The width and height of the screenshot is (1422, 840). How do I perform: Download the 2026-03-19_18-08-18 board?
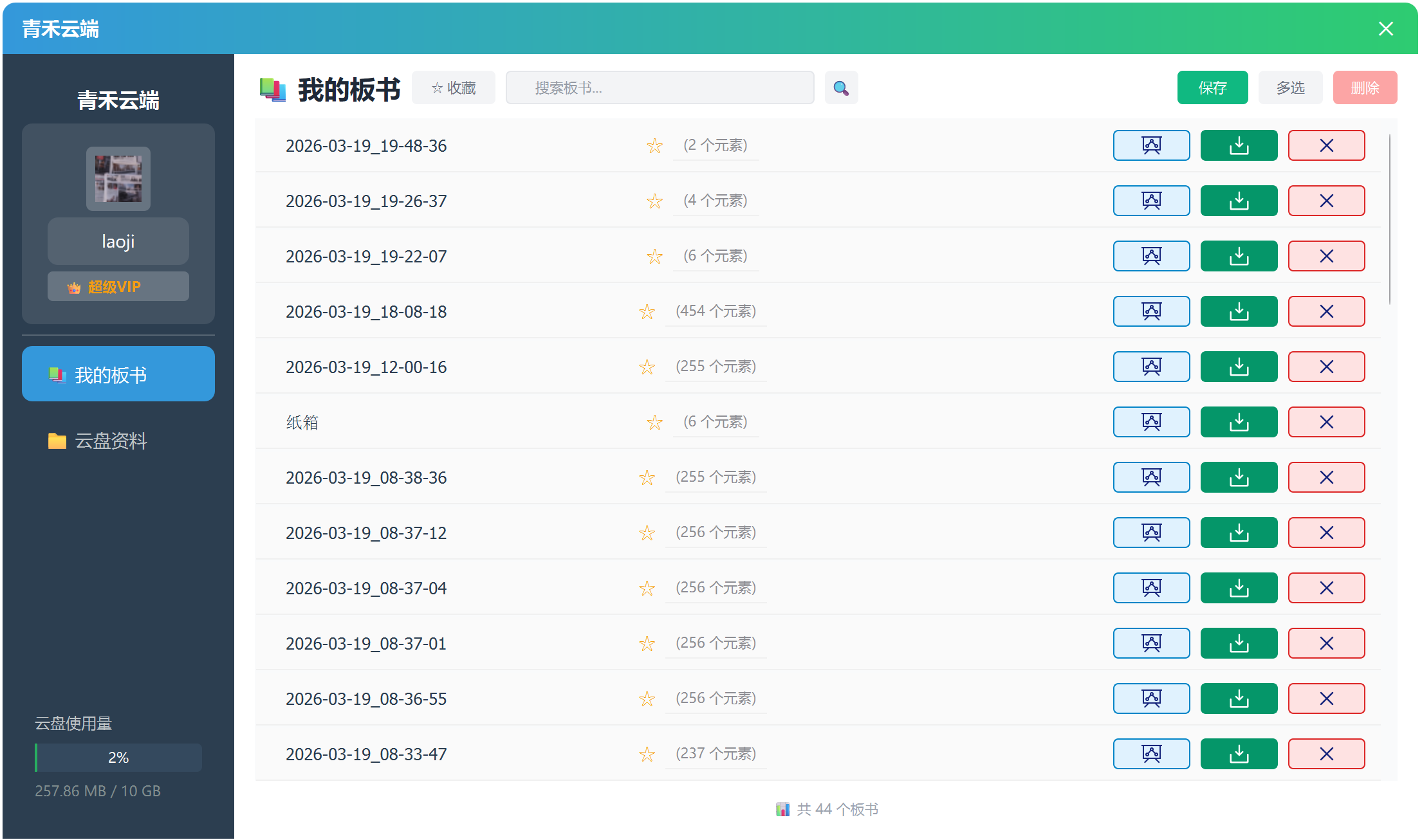[1239, 311]
